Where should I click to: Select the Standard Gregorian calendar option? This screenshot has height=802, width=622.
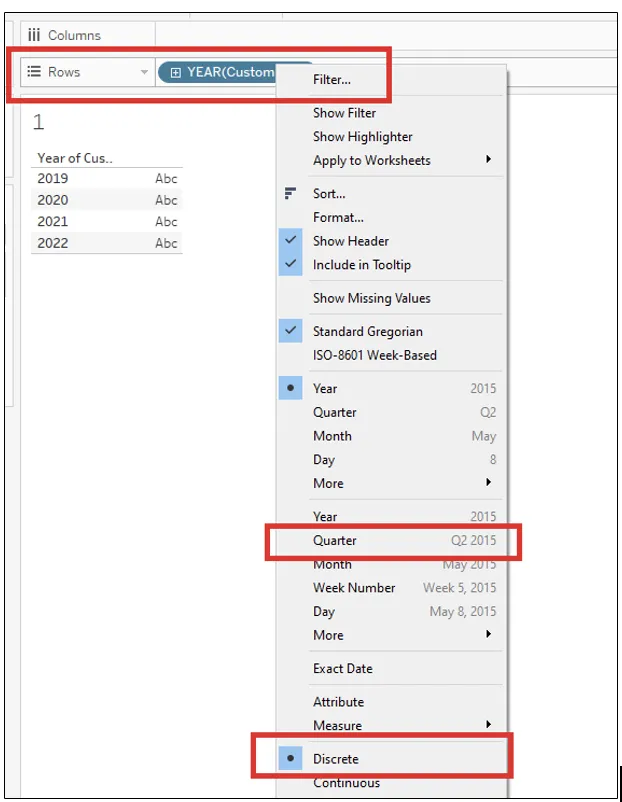367,331
